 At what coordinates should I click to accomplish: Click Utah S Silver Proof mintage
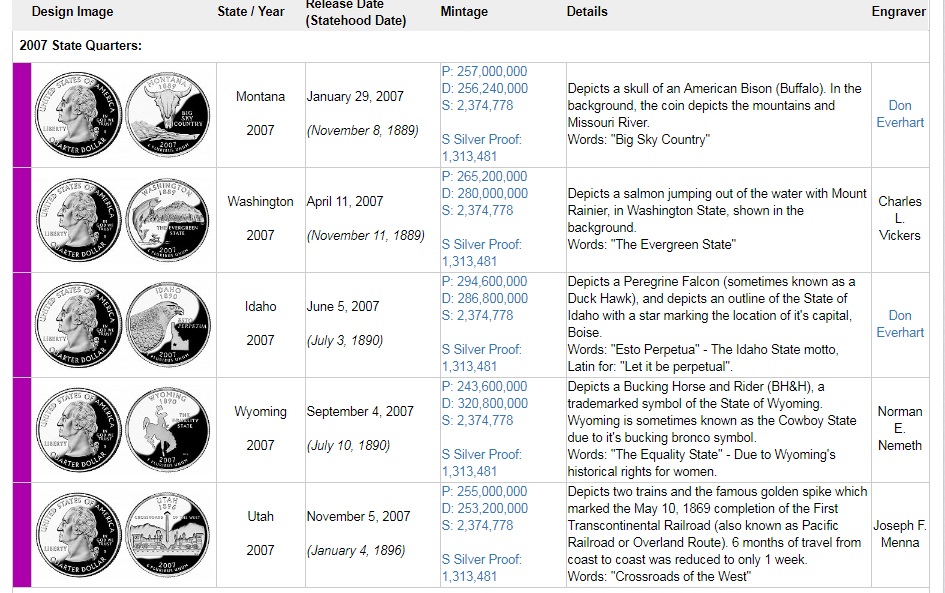pyautogui.click(x=482, y=567)
